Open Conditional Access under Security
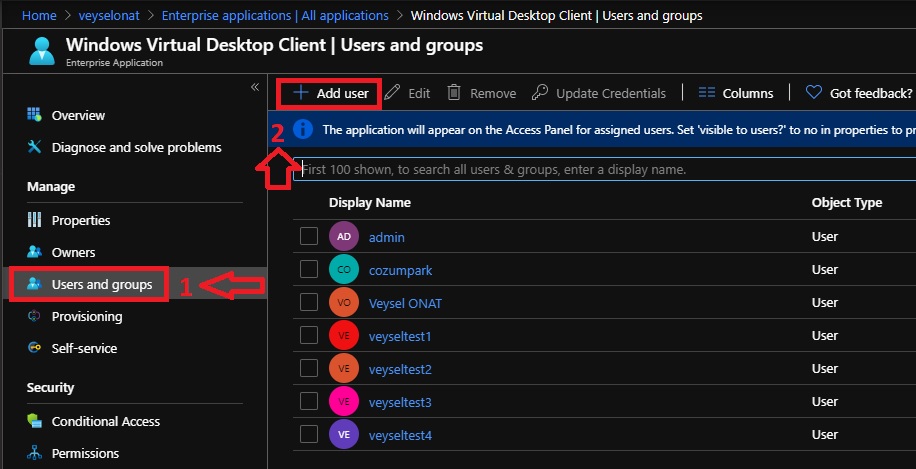Screen dimensions: 916x469 click(x=106, y=421)
